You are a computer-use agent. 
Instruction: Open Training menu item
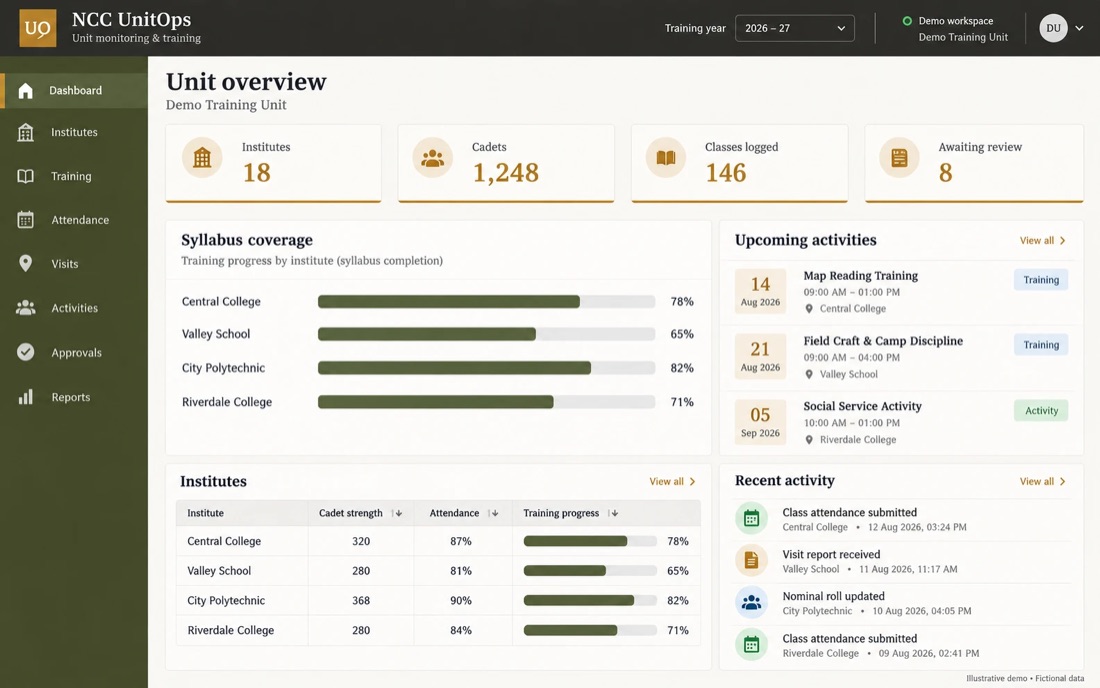point(74,176)
